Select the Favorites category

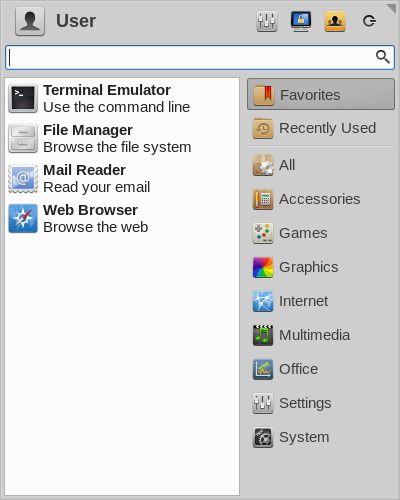(x=321, y=95)
